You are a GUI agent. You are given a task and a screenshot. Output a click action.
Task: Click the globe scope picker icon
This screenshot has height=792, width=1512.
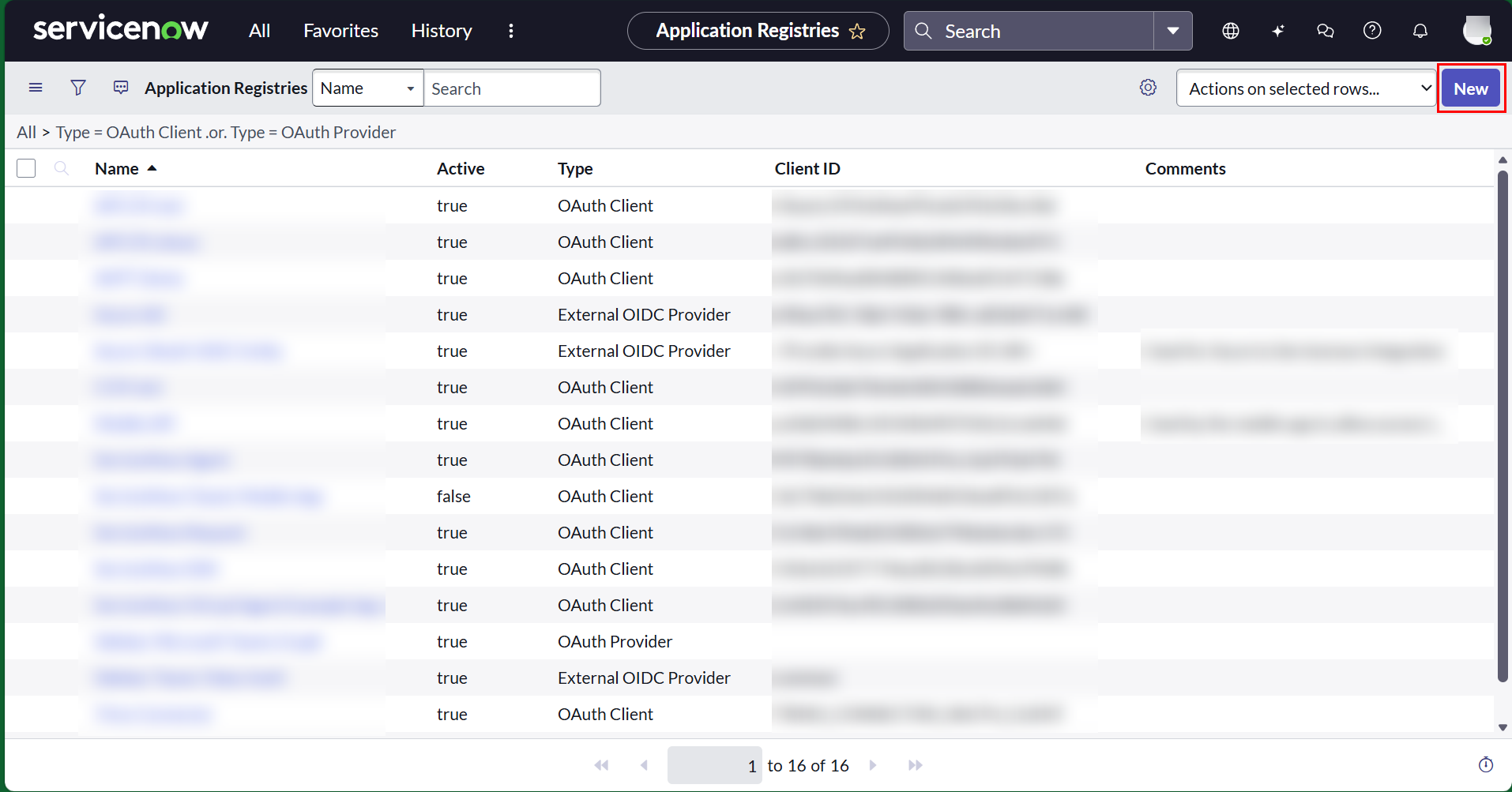[x=1231, y=31]
